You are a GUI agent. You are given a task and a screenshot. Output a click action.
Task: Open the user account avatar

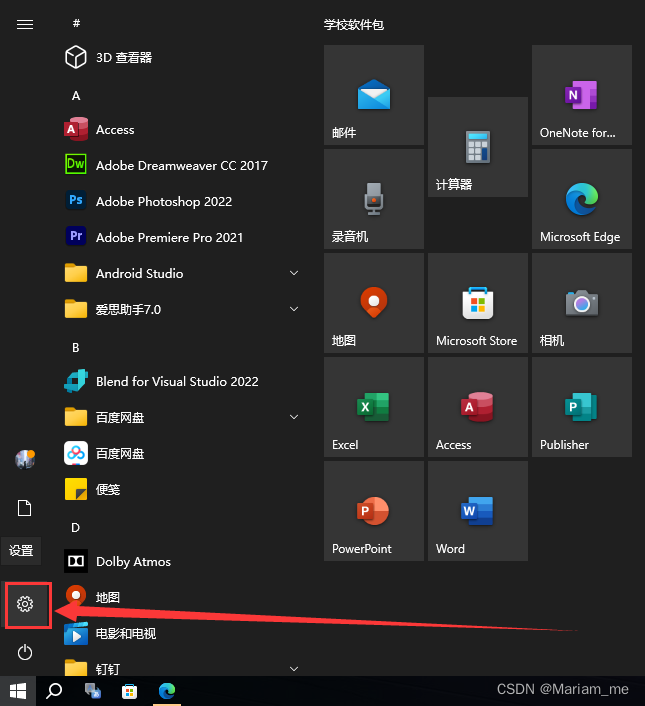[x=25, y=459]
